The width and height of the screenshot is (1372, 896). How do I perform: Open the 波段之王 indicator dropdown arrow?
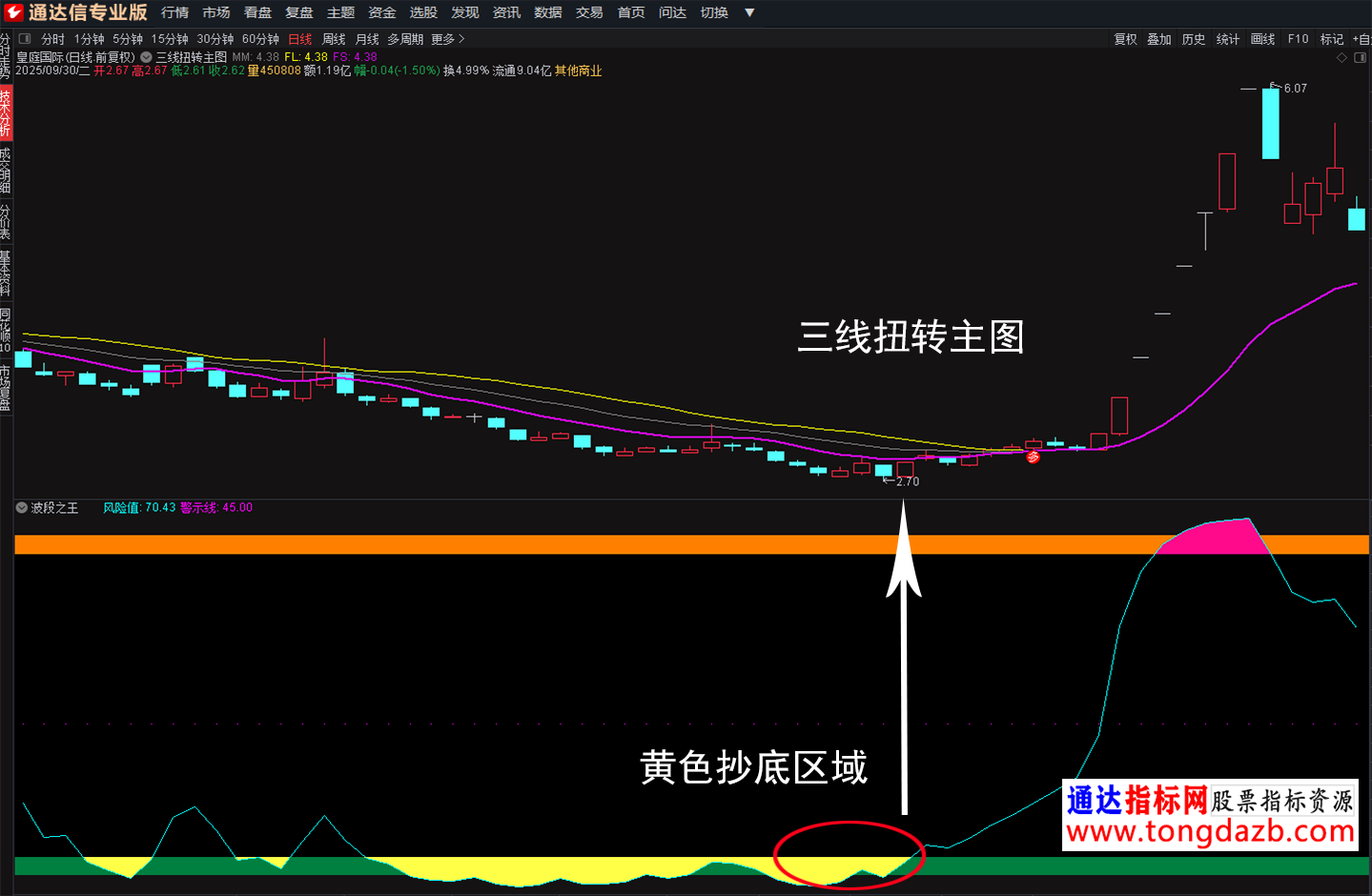click(x=22, y=508)
